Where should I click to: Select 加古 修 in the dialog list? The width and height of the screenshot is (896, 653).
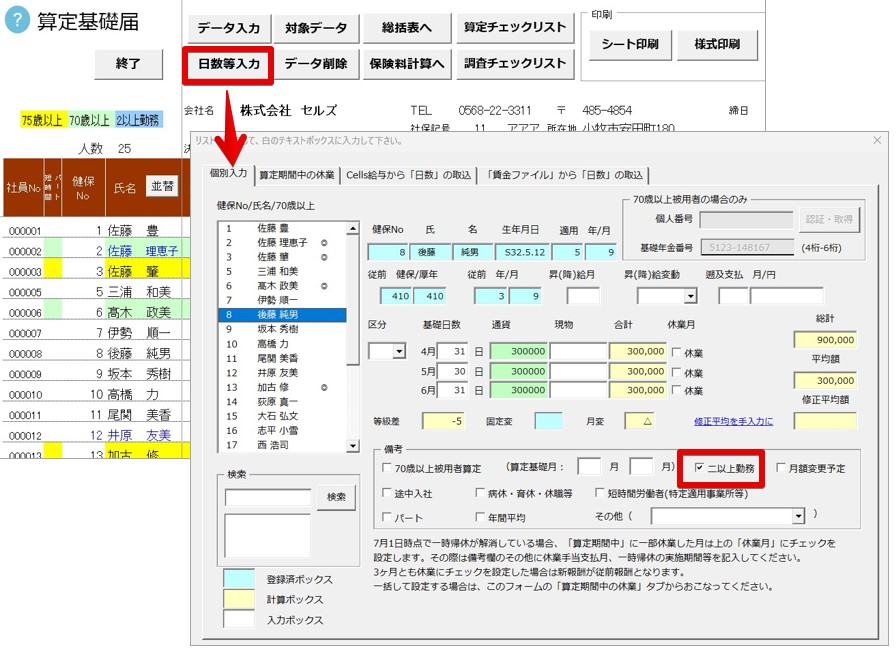[282, 387]
